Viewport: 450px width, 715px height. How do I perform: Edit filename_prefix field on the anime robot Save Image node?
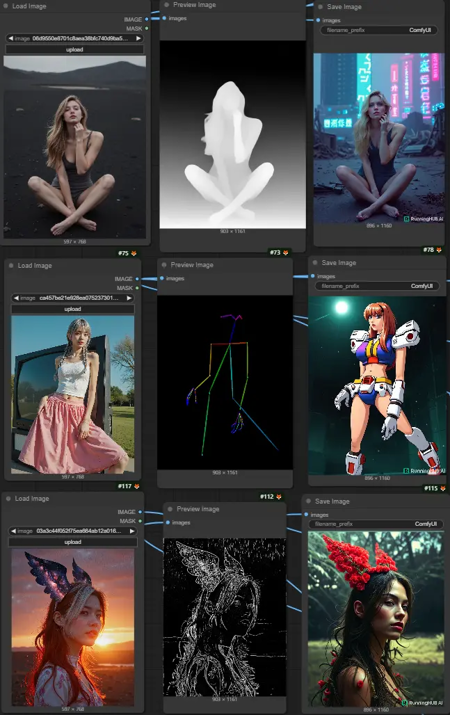click(377, 286)
